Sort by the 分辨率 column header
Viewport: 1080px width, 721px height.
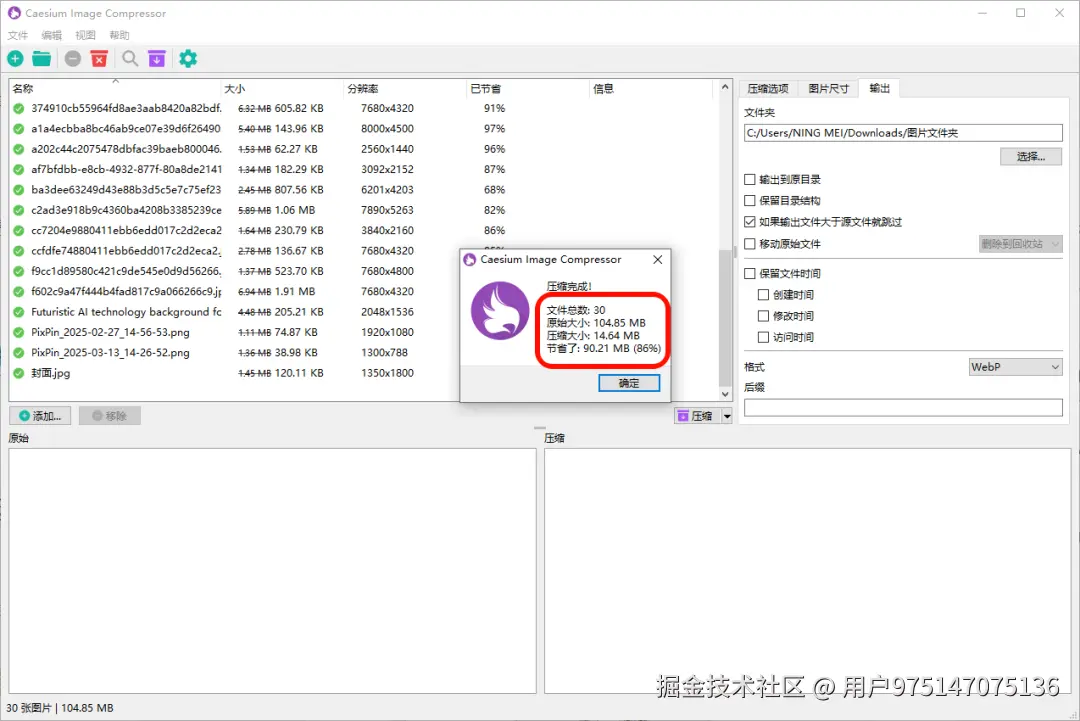405,89
